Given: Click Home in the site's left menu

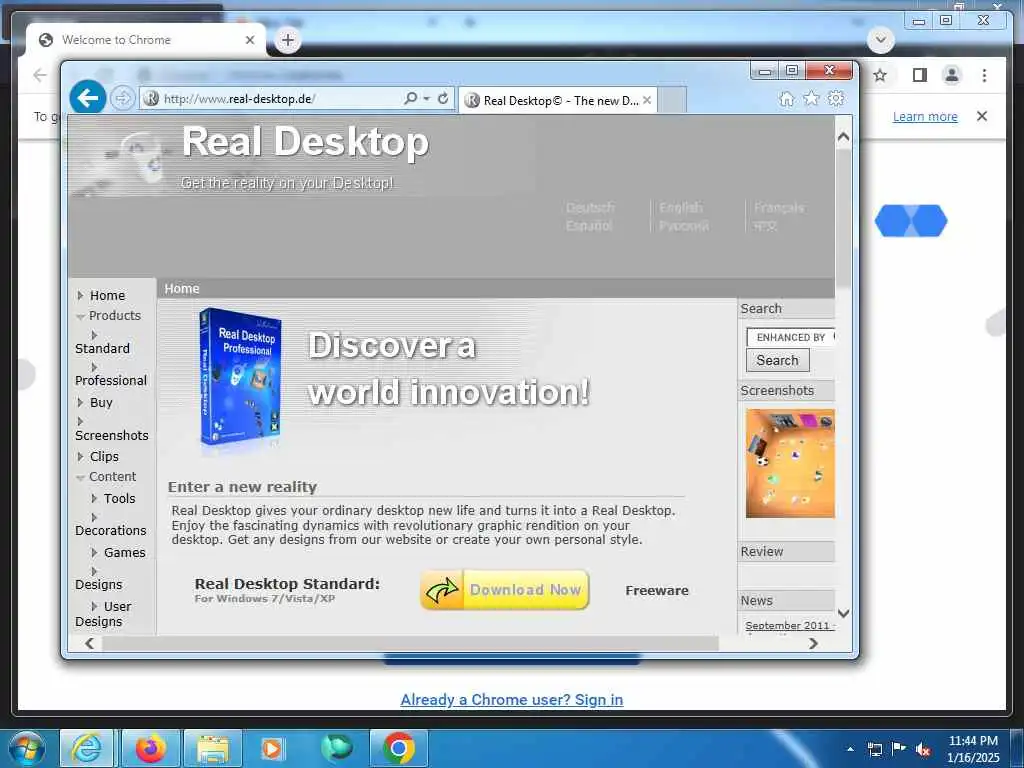Looking at the screenshot, I should click(107, 295).
